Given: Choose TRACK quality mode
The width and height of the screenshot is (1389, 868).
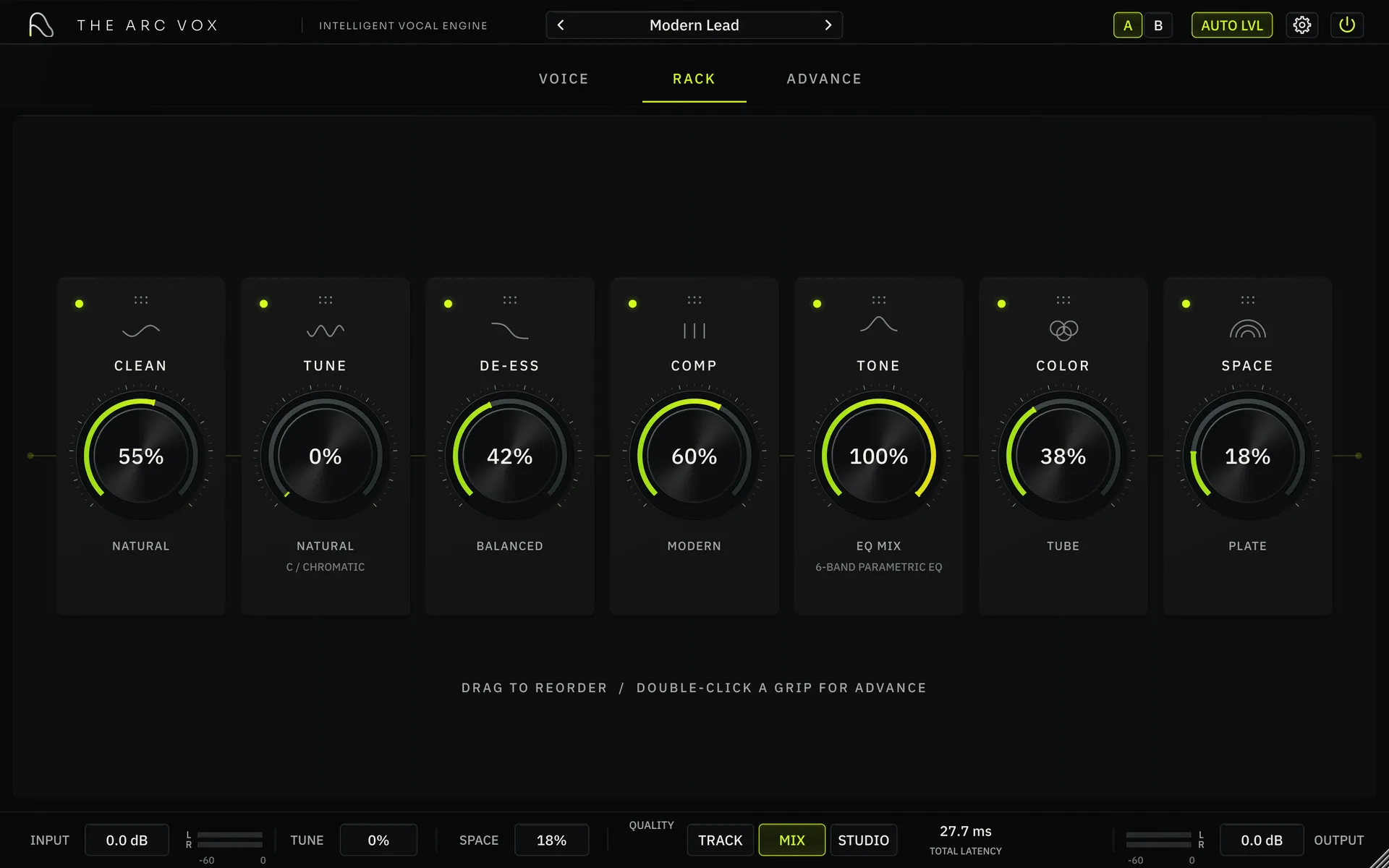Looking at the screenshot, I should (x=721, y=840).
